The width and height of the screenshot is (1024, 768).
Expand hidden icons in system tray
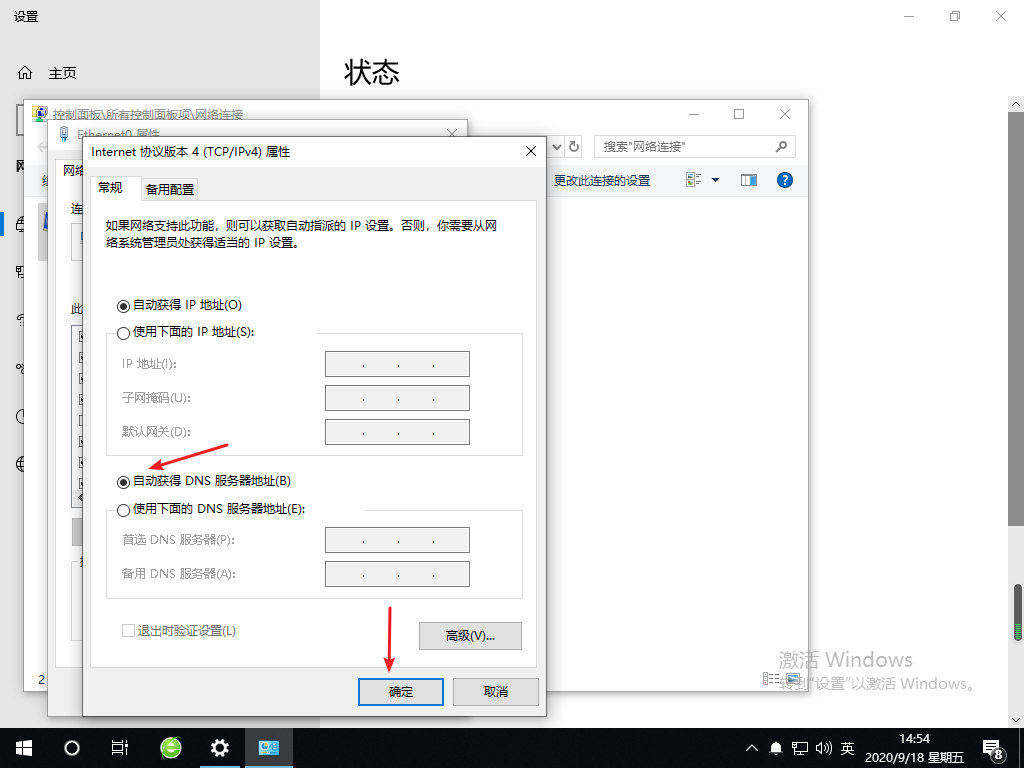pos(750,747)
